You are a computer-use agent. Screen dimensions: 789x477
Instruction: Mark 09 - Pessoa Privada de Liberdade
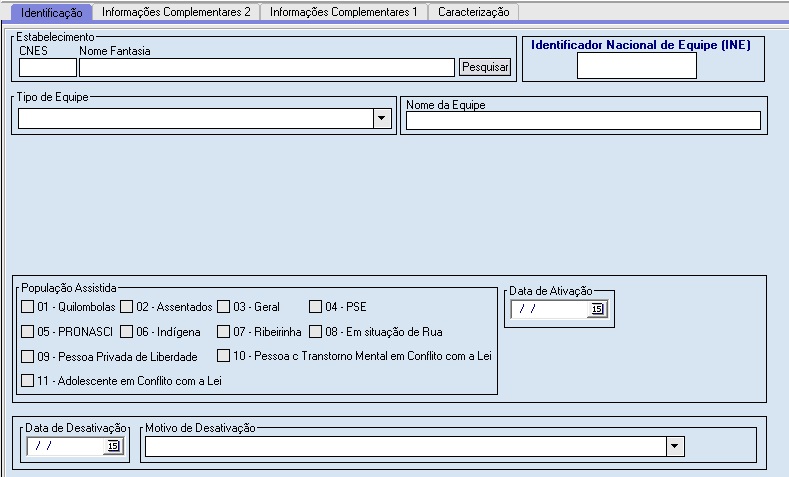pyautogui.click(x=27, y=356)
